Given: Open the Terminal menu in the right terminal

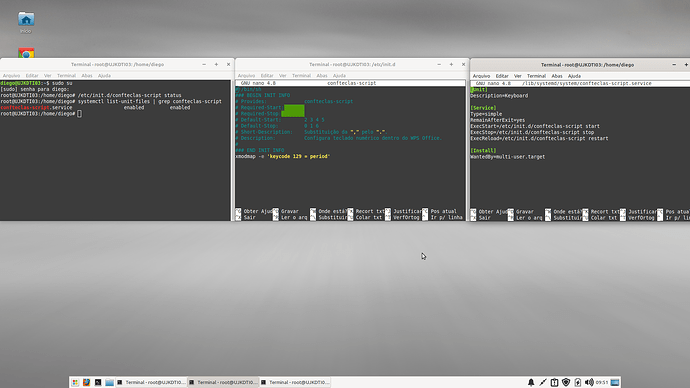Looking at the screenshot, I should pos(536,76).
